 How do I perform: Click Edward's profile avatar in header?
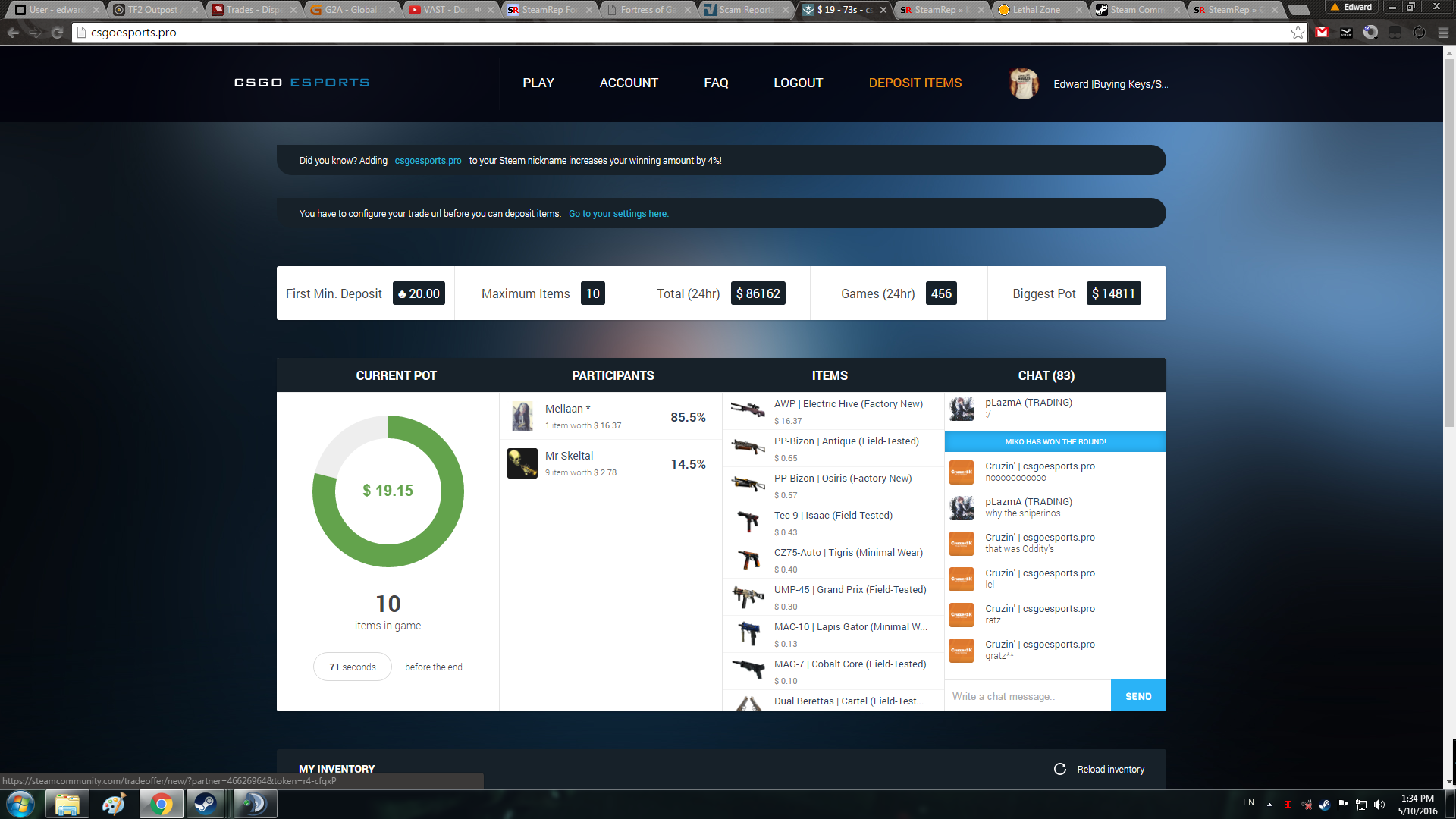pos(1024,83)
